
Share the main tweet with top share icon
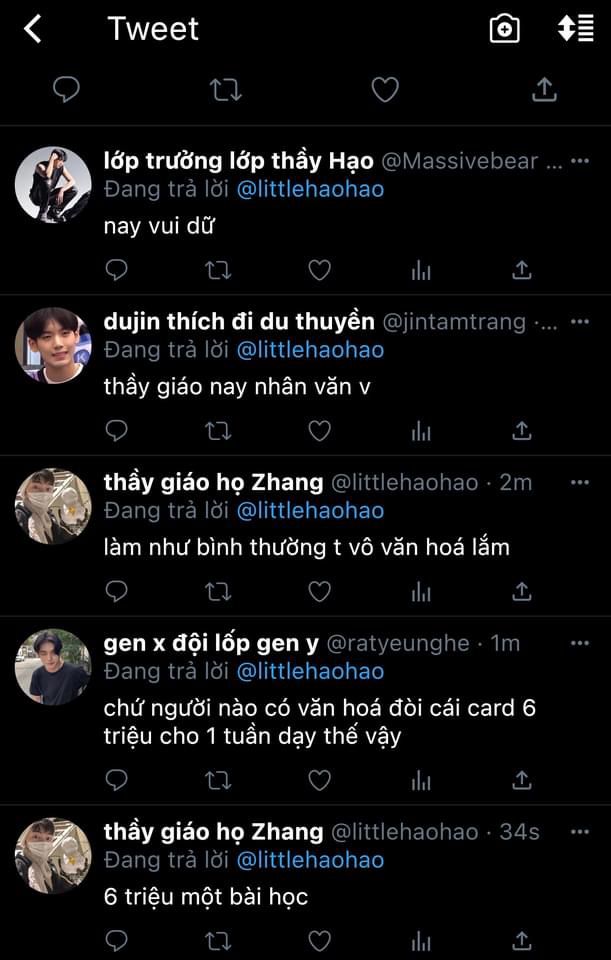(x=544, y=89)
